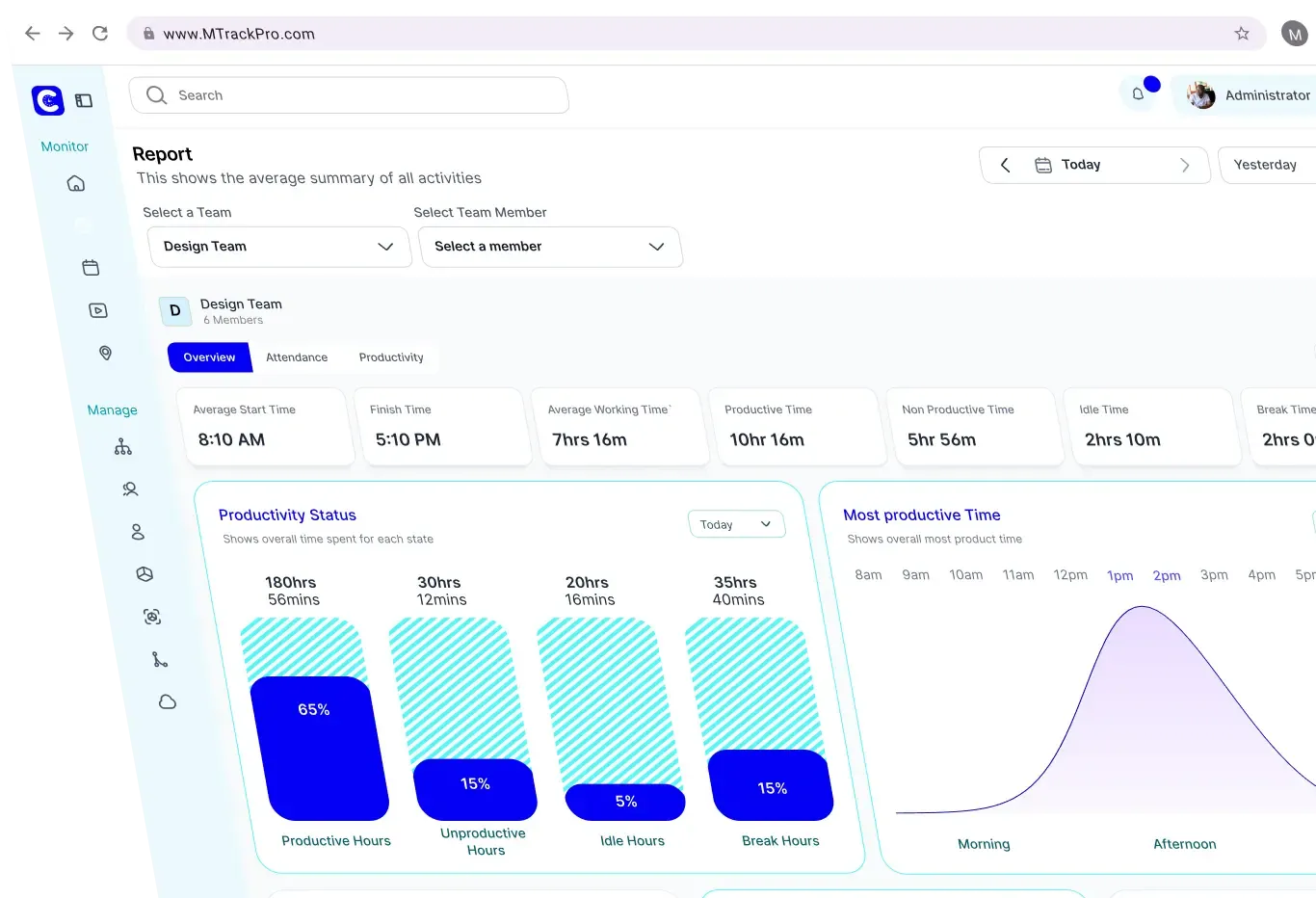Switch to the Productivity tab
This screenshot has width=1316, height=898.
391,357
